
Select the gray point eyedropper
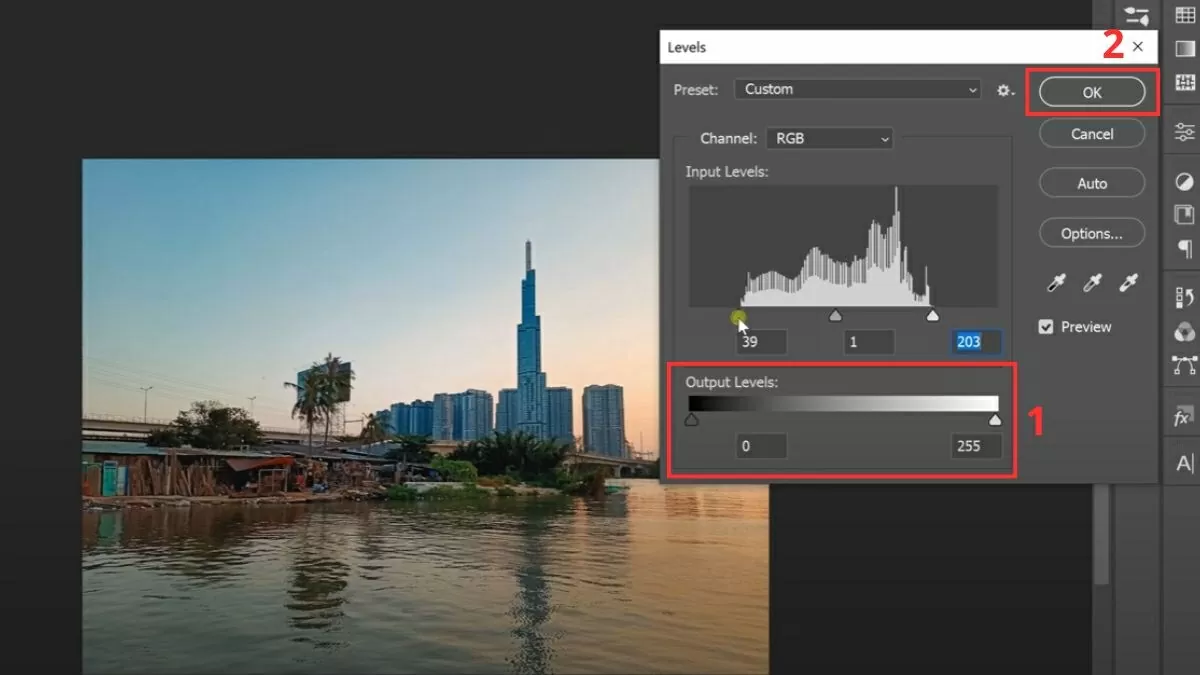click(1092, 282)
